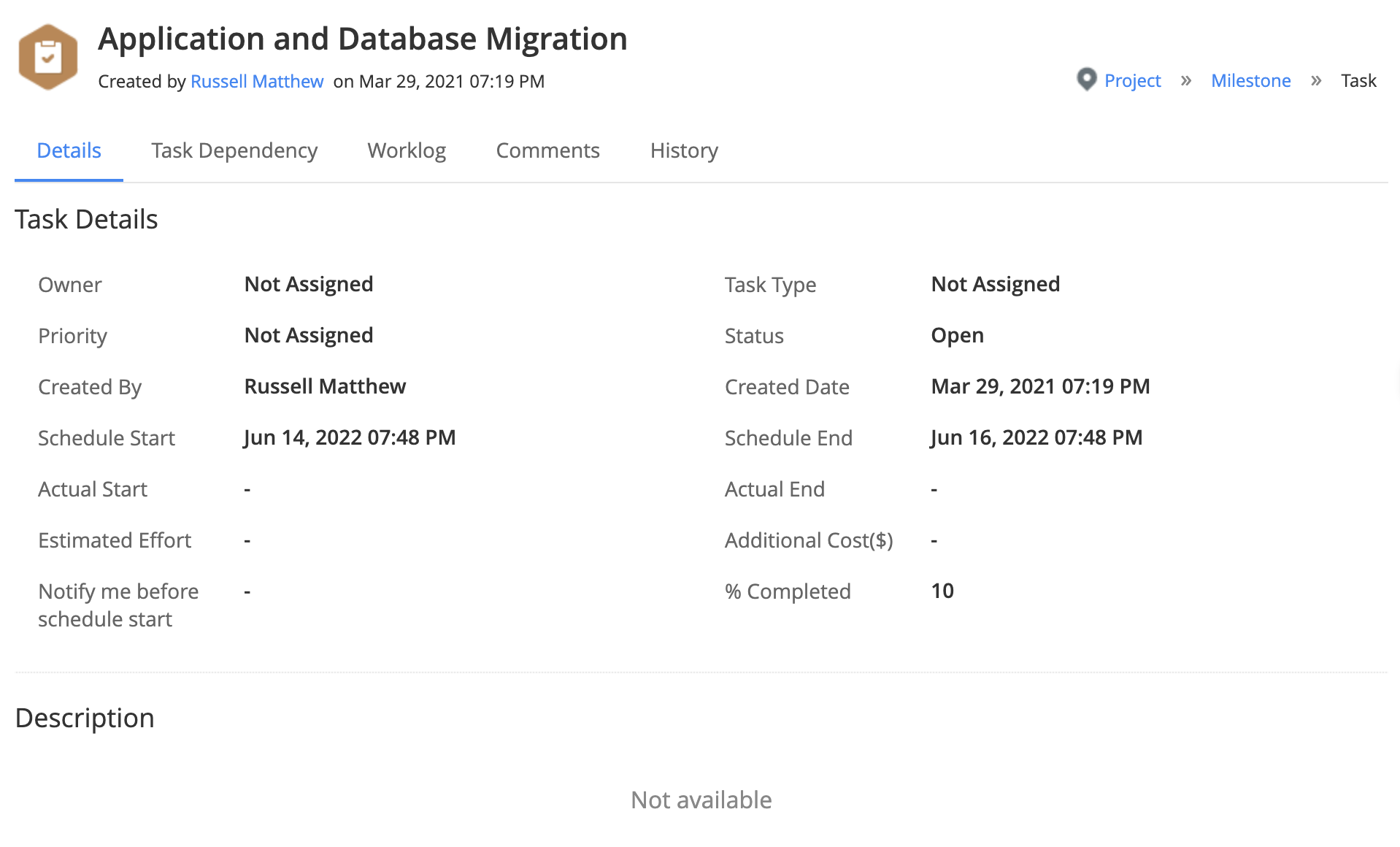The height and width of the screenshot is (847, 1400).
Task: Open the Task Dependency tab
Action: [234, 150]
